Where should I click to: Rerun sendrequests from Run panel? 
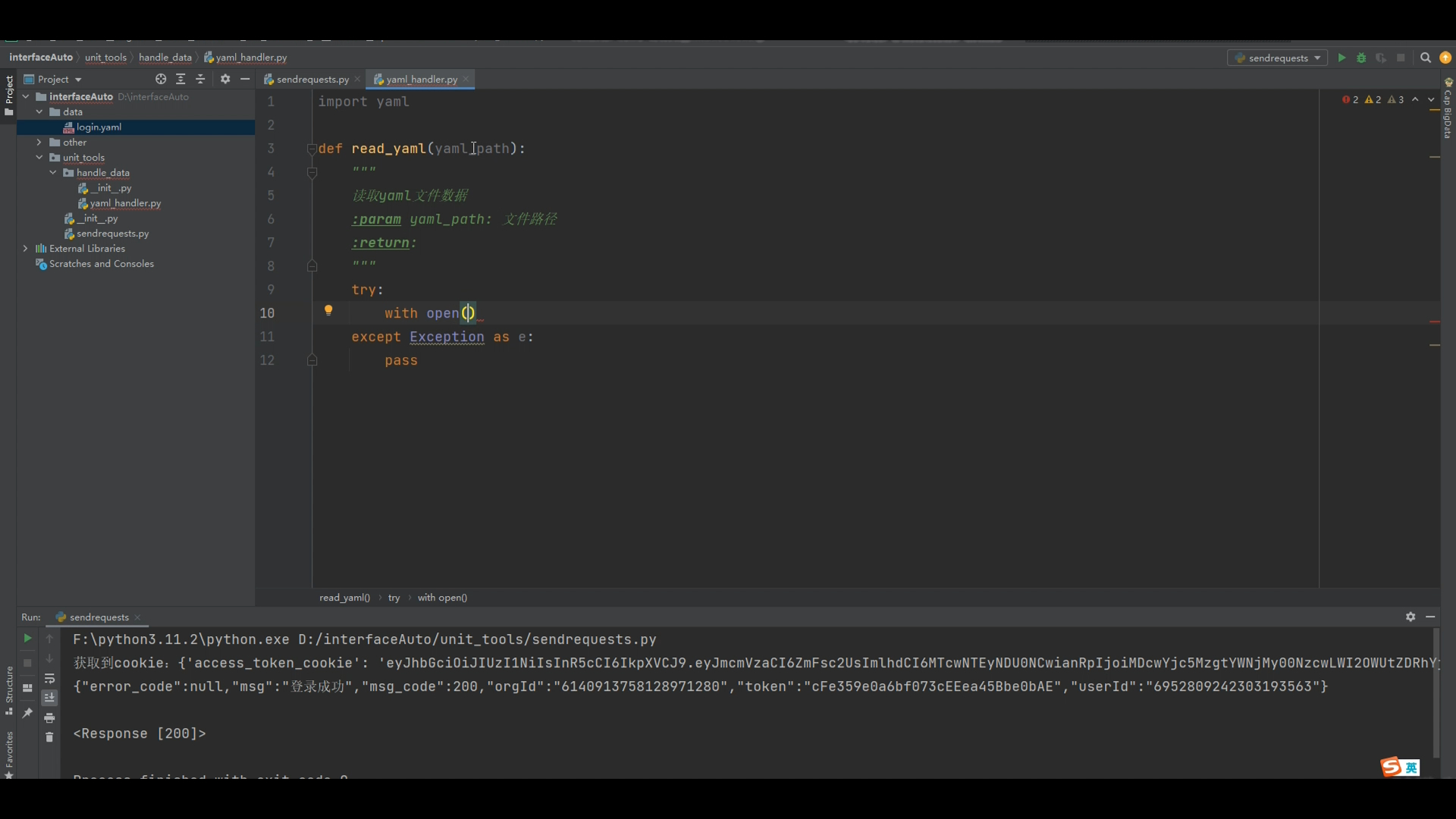point(27,639)
